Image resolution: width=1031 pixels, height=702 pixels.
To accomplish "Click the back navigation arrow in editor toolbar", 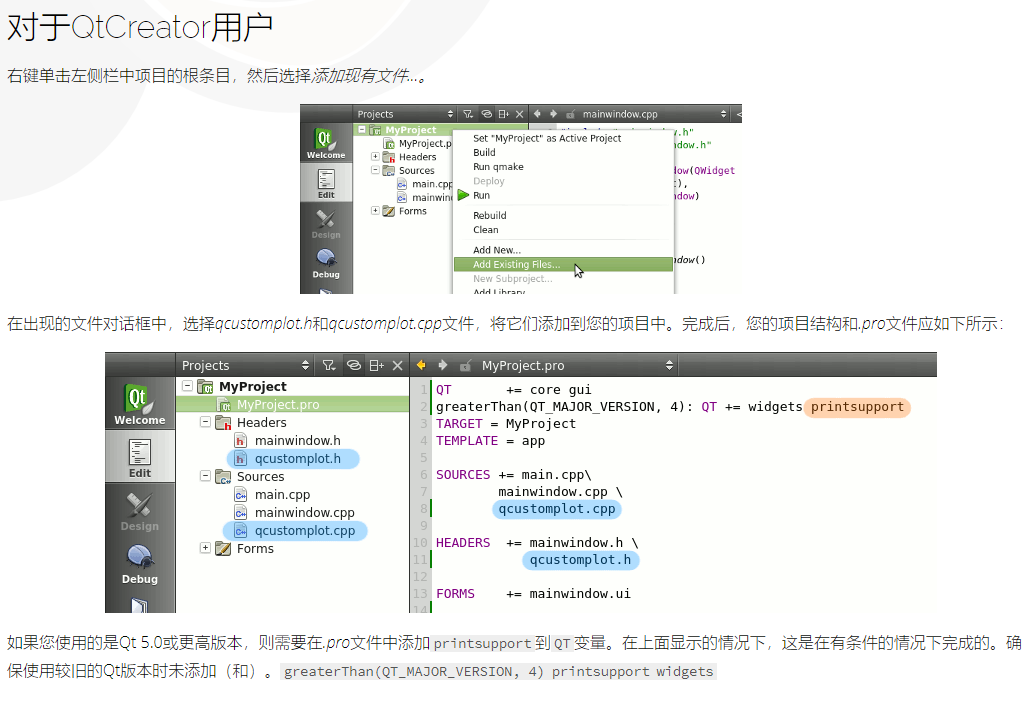I will click(x=421, y=364).
